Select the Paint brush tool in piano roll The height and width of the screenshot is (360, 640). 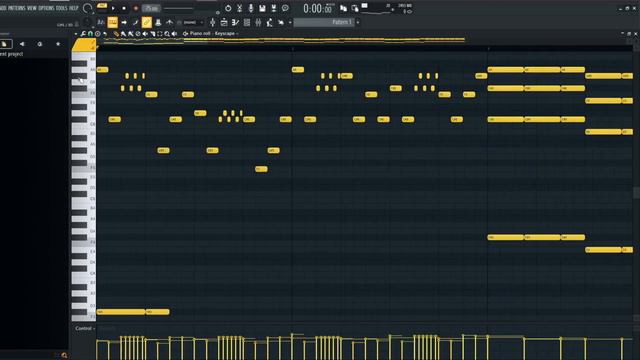point(124,34)
